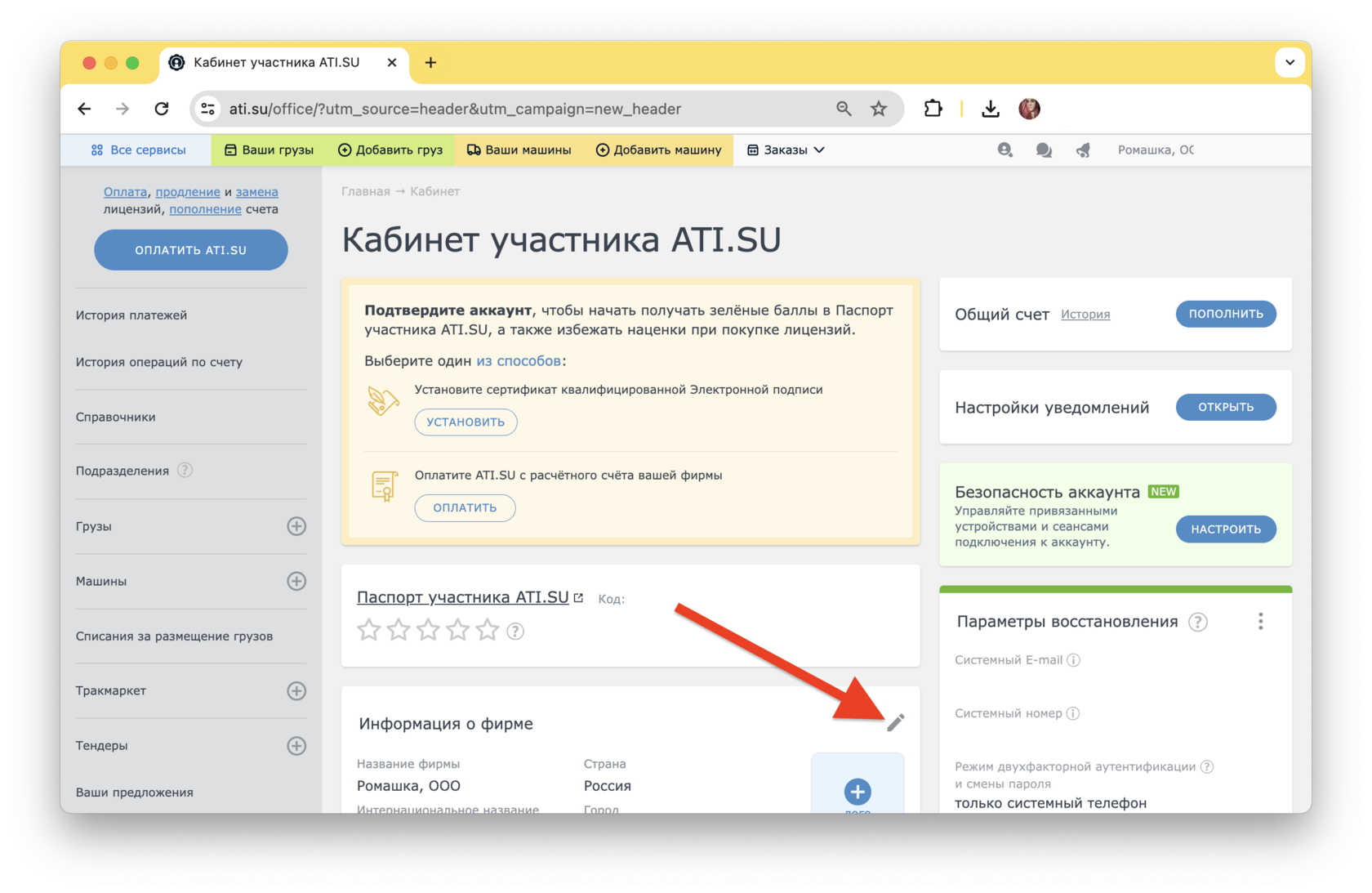Open Все сервисы menu
The width and height of the screenshot is (1372, 893).
click(139, 150)
